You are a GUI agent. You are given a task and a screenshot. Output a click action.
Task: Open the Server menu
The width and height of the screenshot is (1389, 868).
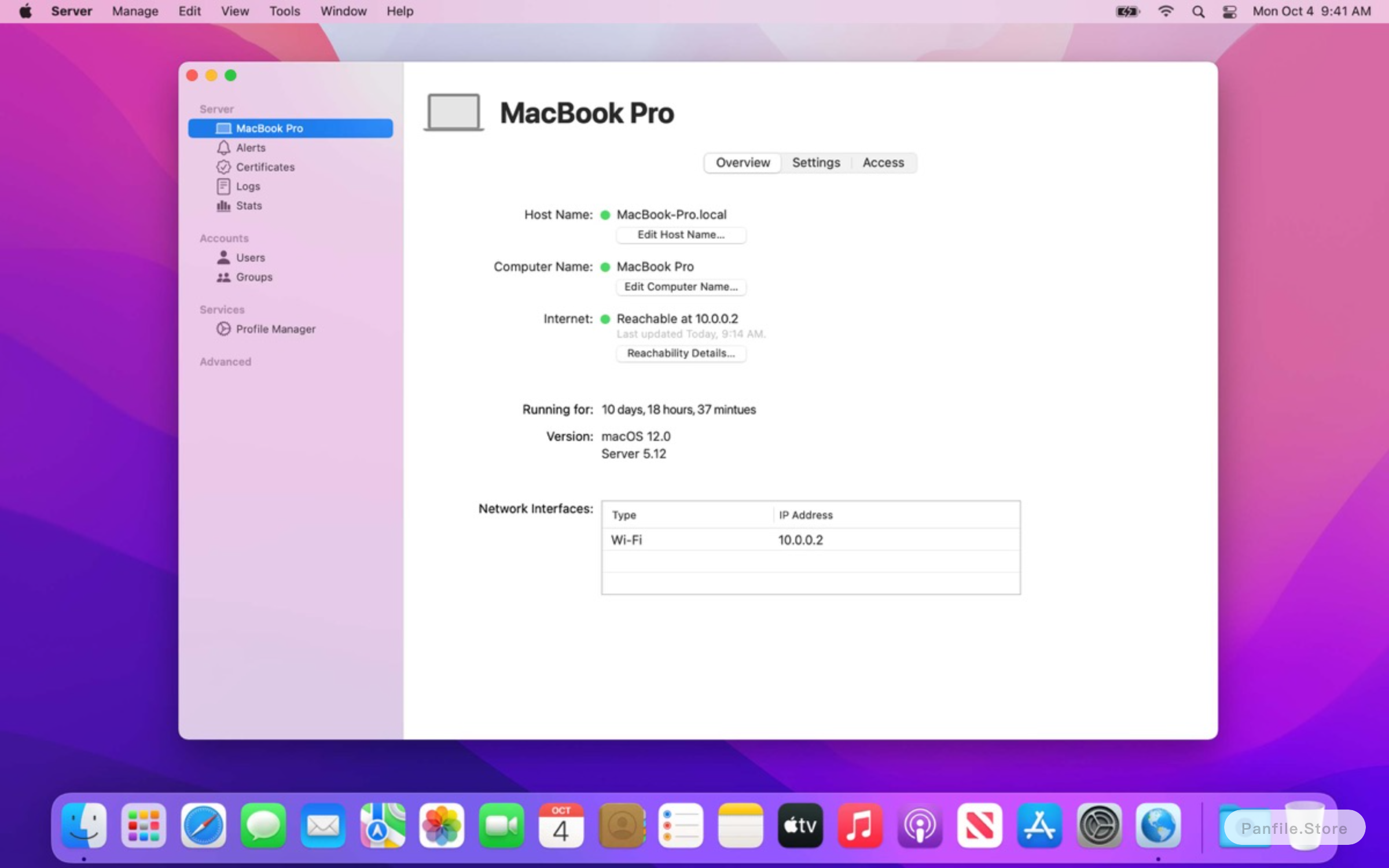[x=71, y=11]
